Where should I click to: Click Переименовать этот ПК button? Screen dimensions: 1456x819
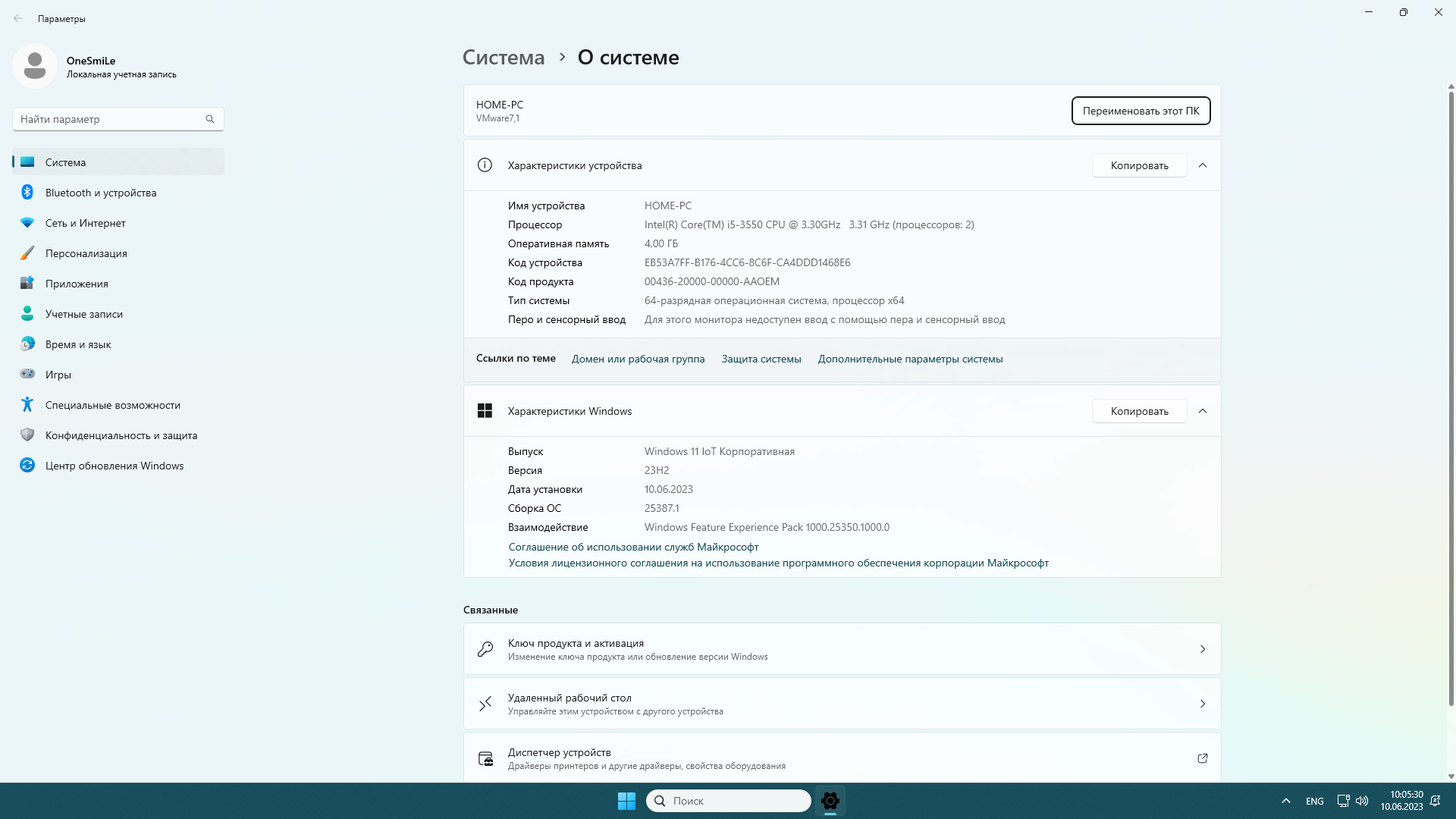pos(1140,110)
